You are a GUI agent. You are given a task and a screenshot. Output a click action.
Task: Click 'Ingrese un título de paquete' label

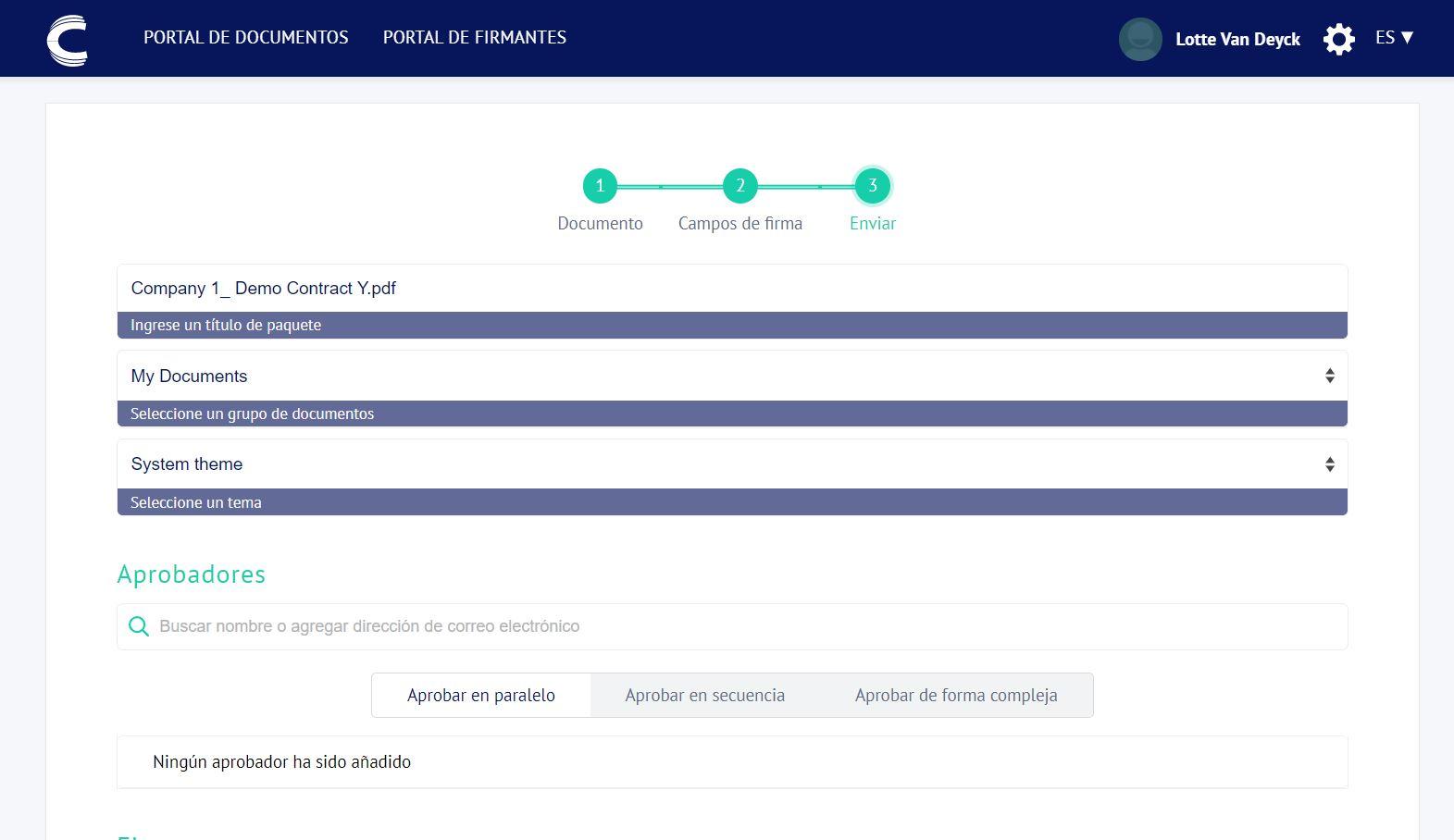(226, 326)
